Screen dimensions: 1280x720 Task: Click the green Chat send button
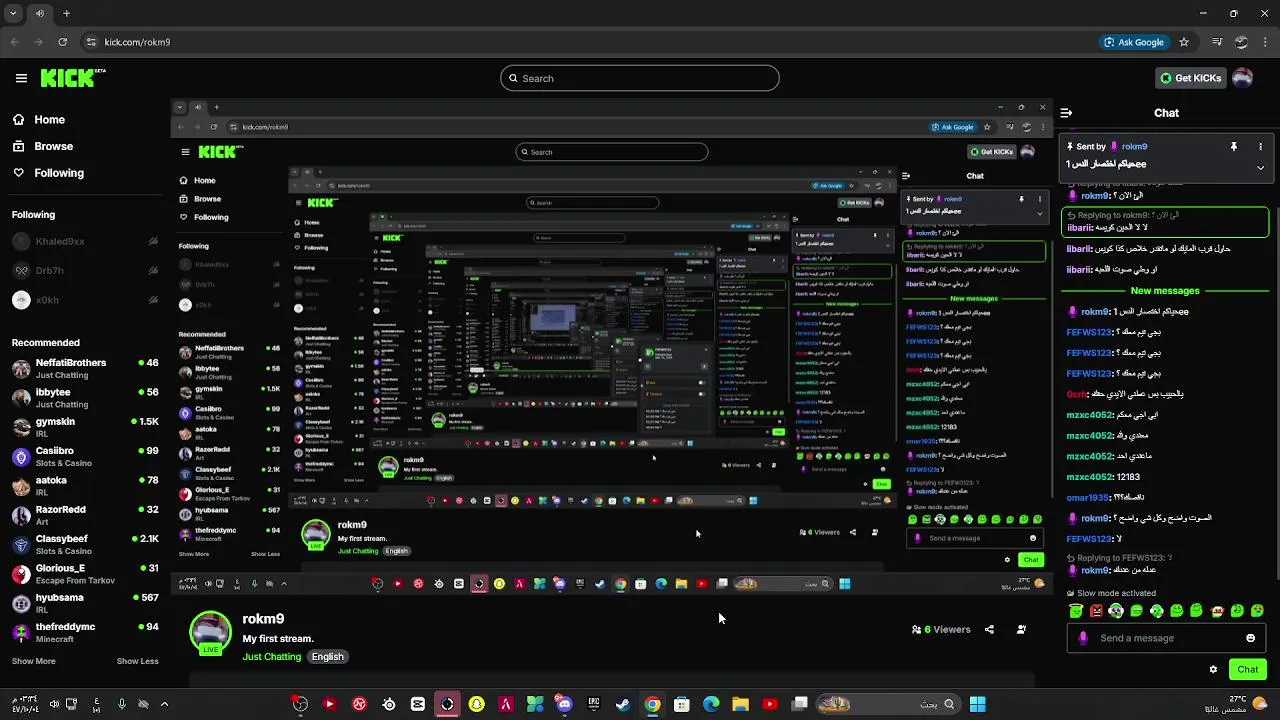1248,670
